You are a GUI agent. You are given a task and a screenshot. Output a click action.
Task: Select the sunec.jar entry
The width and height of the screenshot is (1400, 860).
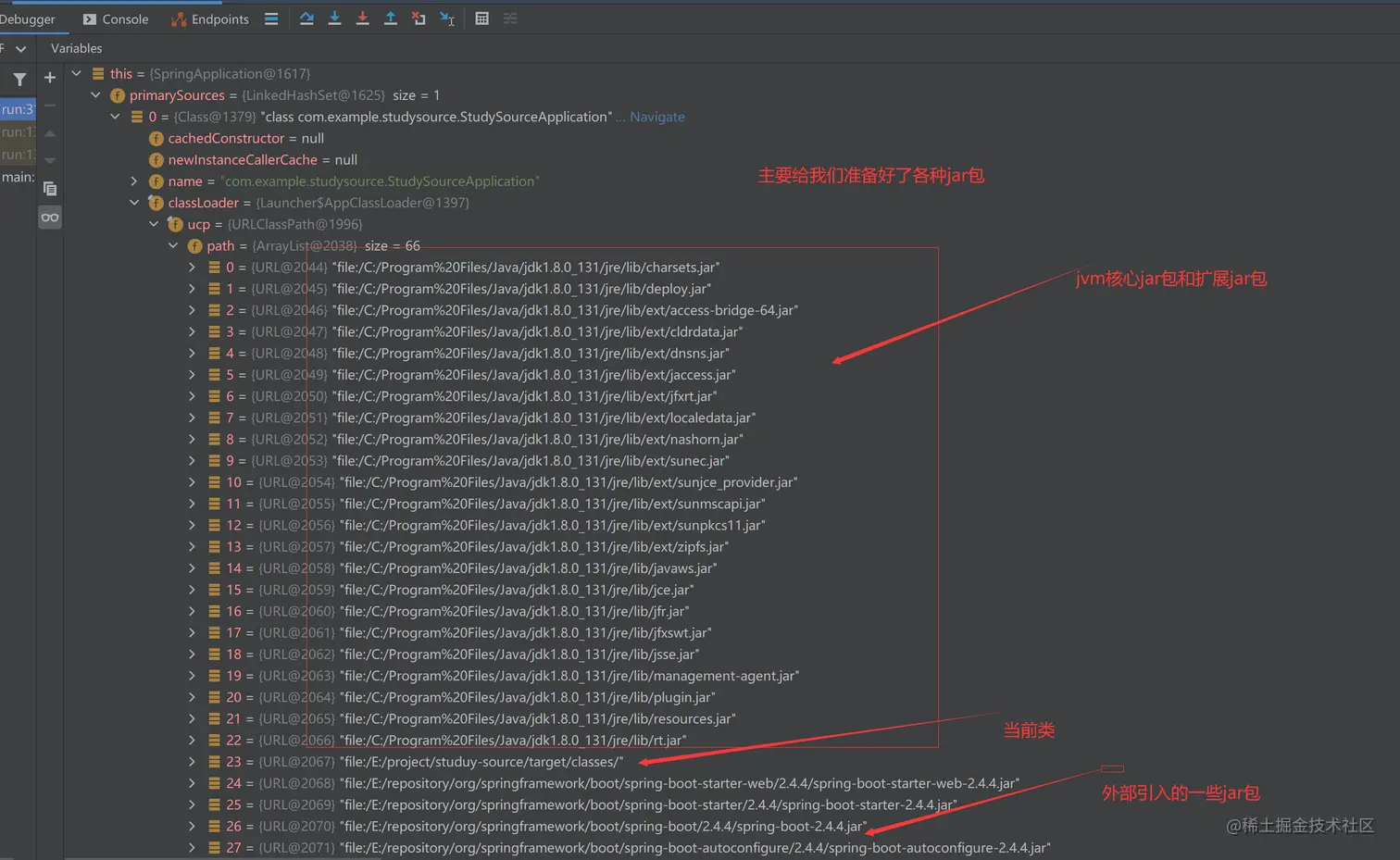click(469, 461)
